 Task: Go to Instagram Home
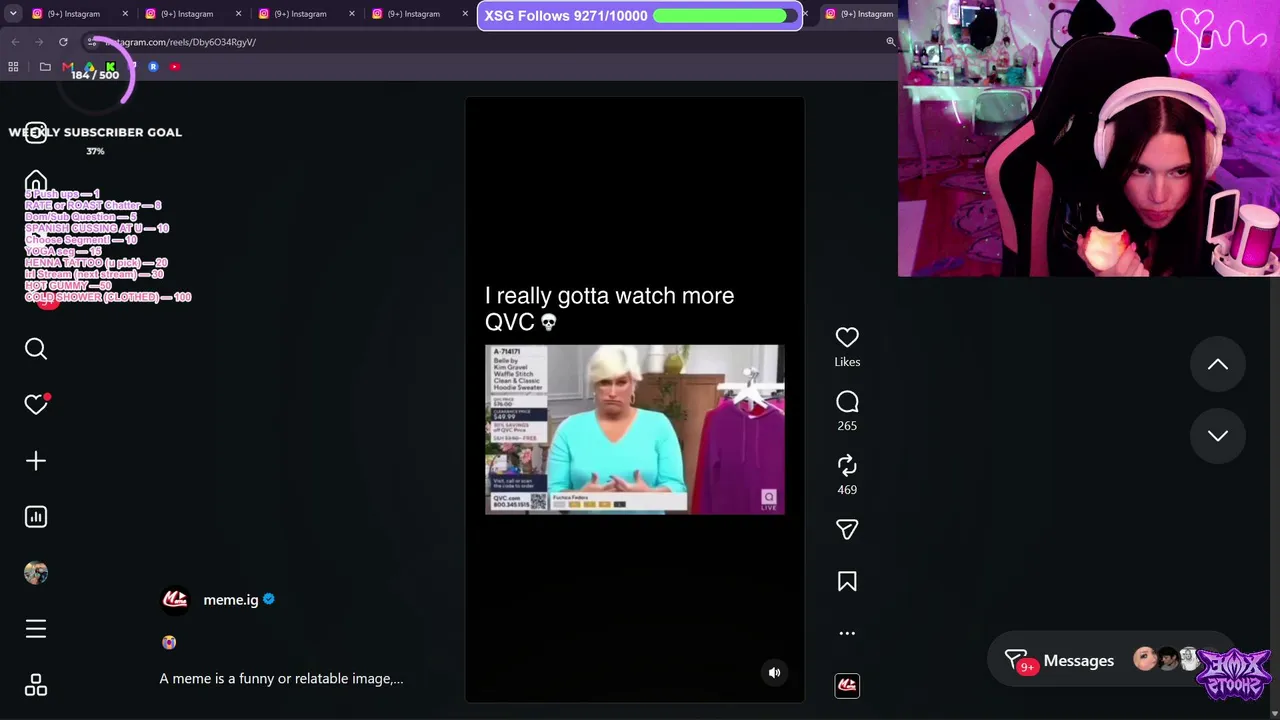(36, 182)
